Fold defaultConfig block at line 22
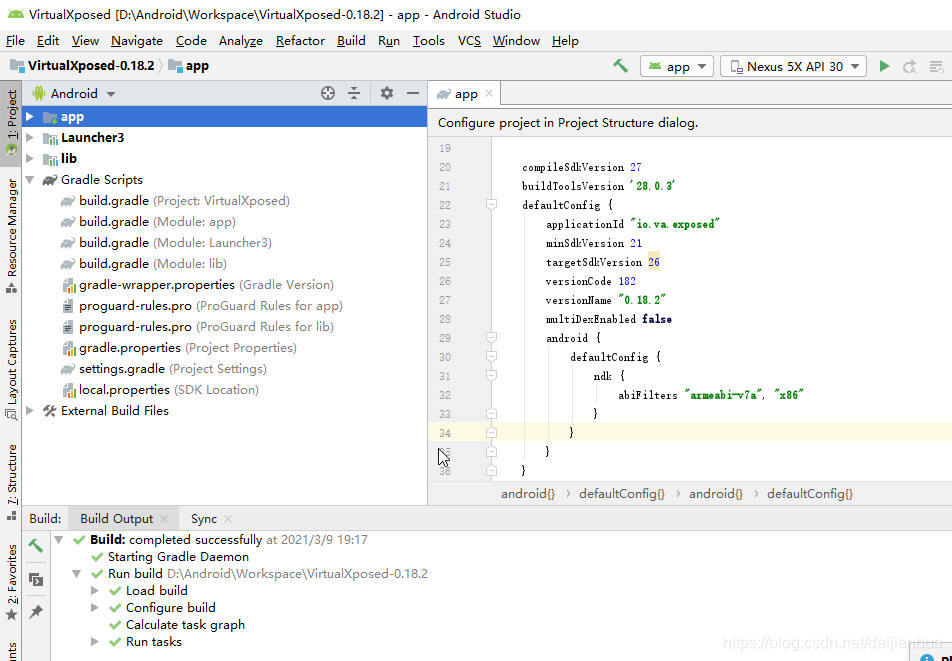 491,205
